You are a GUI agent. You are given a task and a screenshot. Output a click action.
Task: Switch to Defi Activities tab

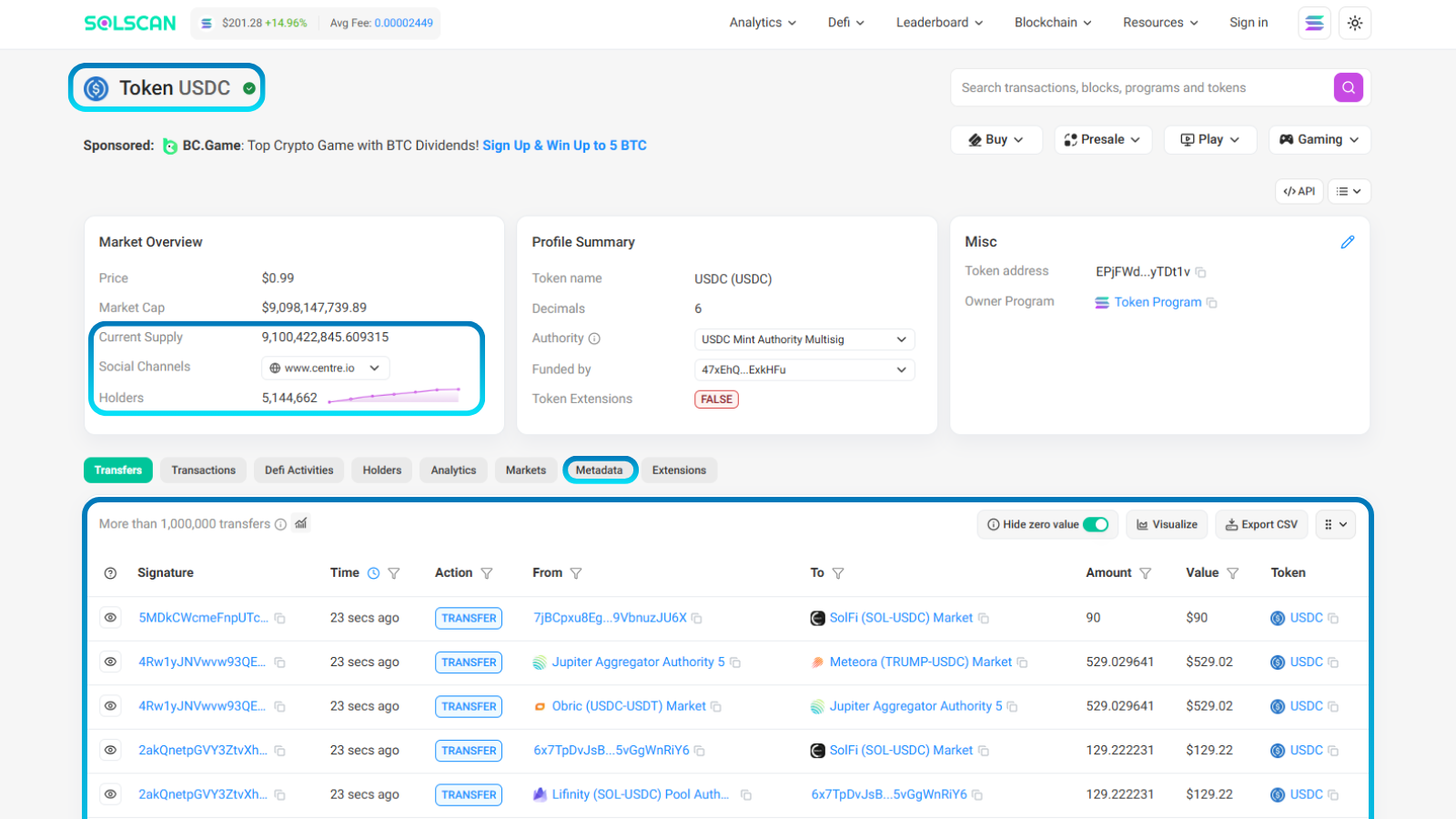299,470
